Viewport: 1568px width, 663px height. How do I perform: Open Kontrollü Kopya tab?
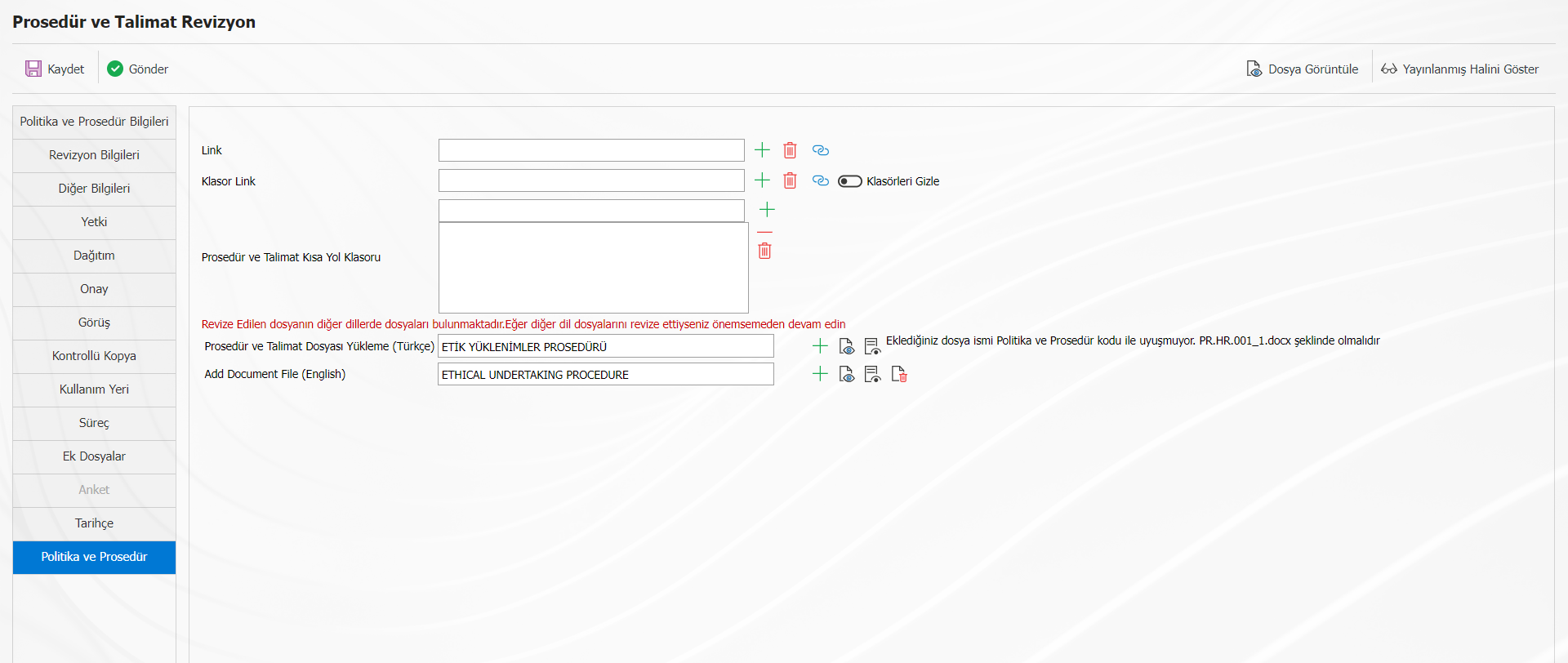[94, 356]
